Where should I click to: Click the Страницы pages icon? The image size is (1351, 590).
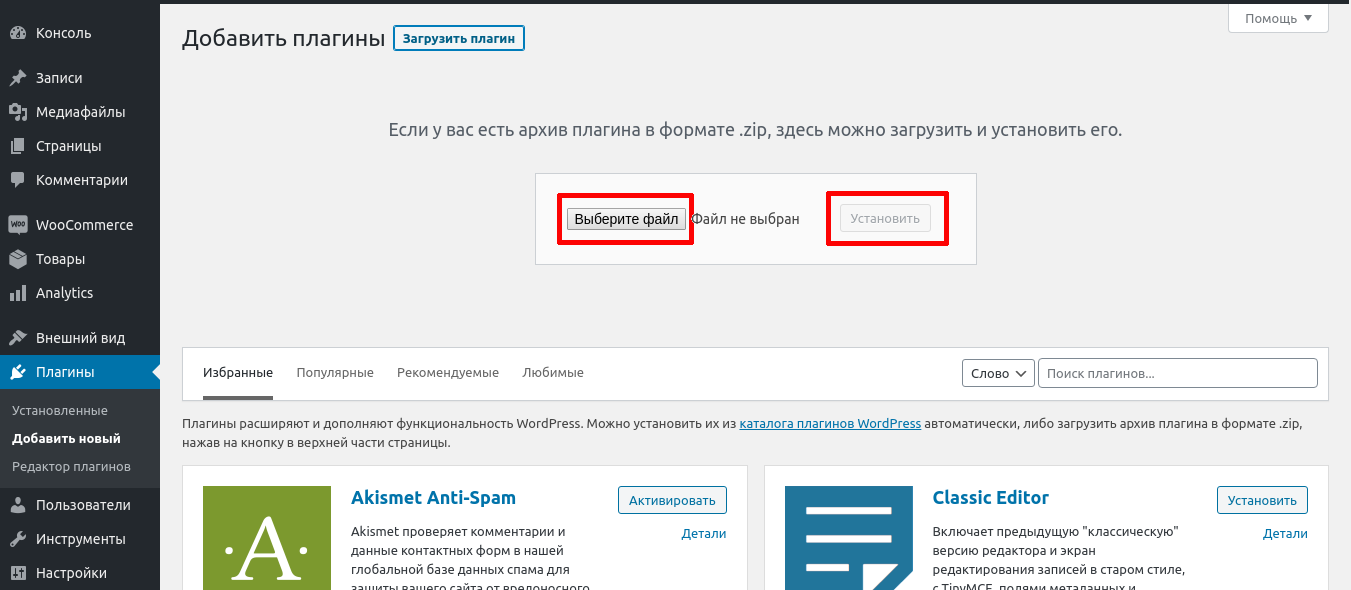point(18,146)
